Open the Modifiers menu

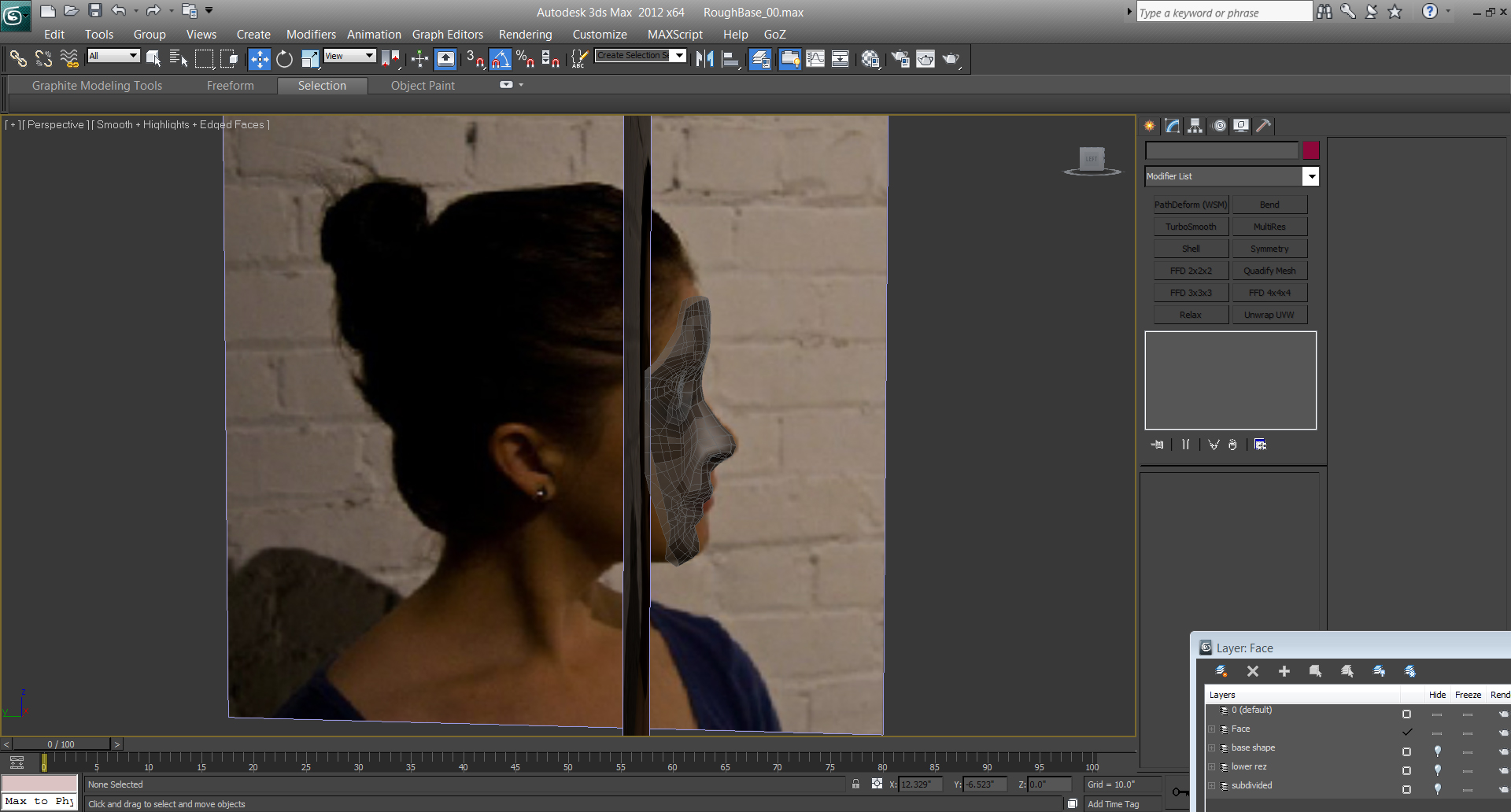(x=311, y=35)
